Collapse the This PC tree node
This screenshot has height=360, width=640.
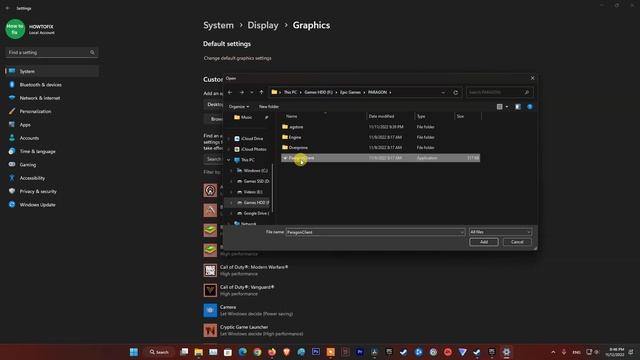tap(229, 160)
